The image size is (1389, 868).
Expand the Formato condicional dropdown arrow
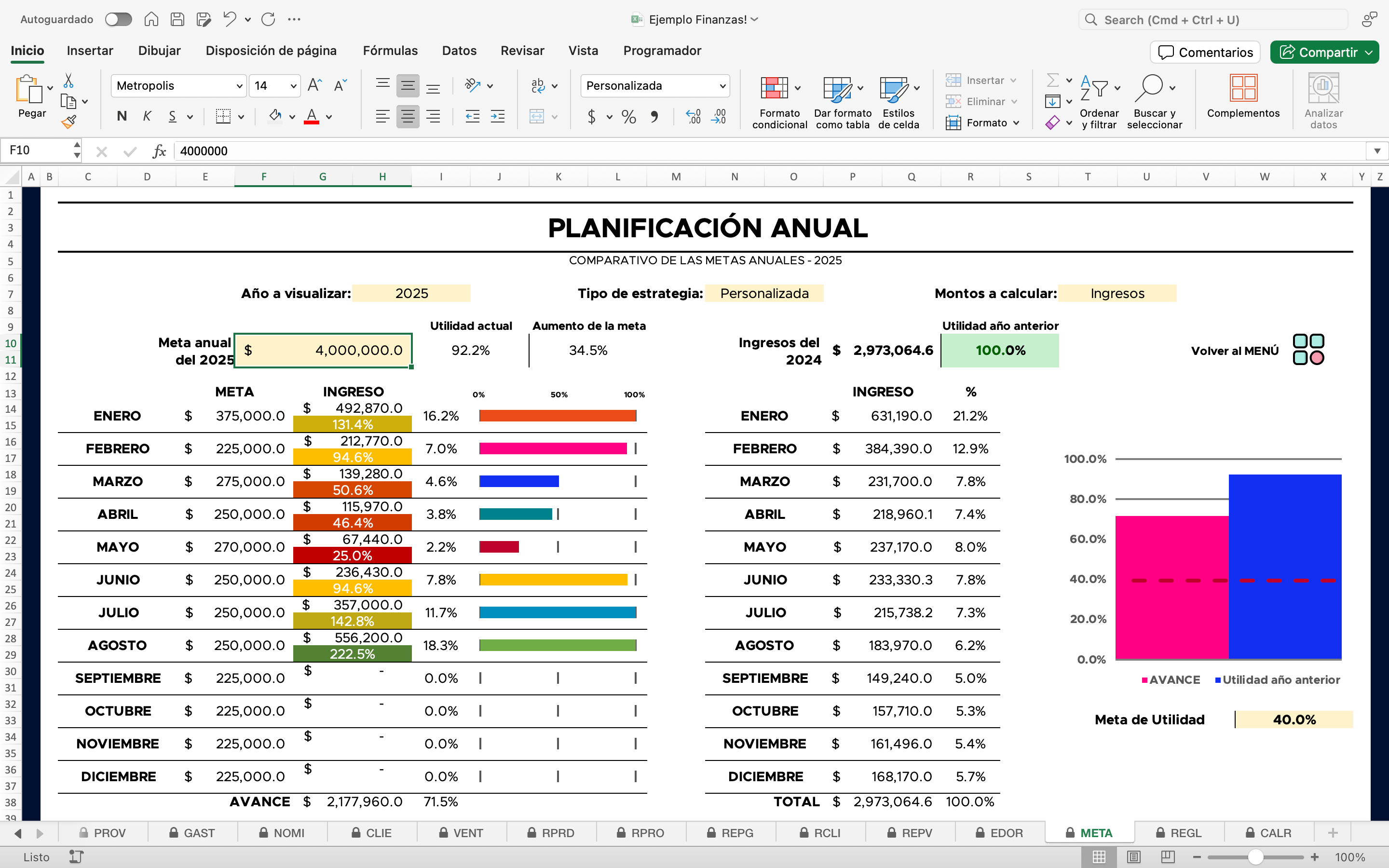tap(797, 88)
